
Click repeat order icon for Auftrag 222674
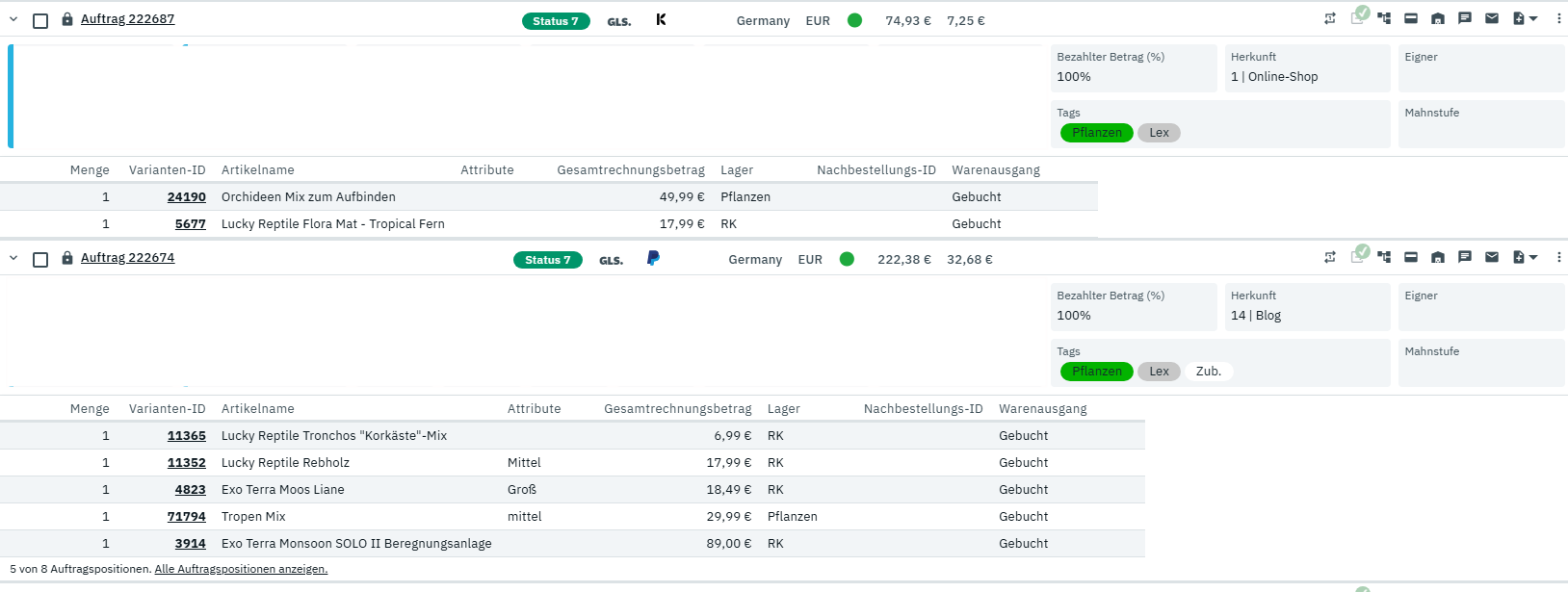(x=1330, y=257)
